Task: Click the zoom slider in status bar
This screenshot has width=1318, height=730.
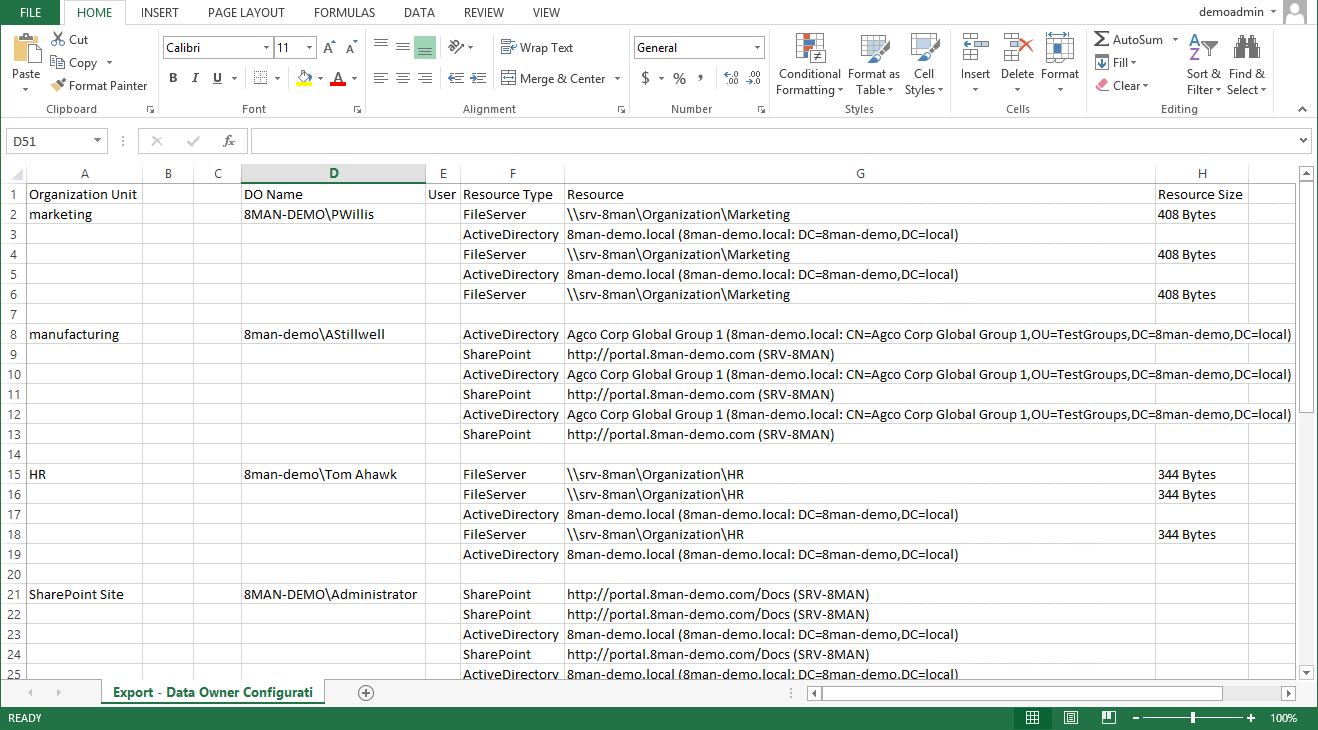Action: pos(1193,718)
